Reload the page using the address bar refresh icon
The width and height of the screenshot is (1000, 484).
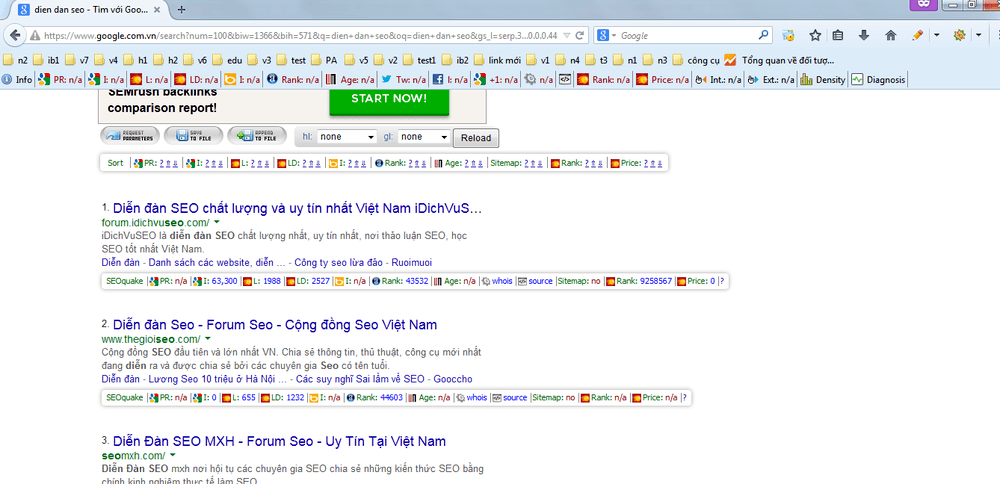click(580, 36)
